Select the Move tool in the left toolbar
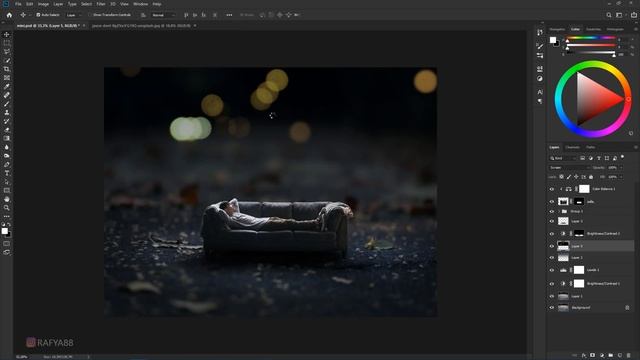Viewport: 640px width, 360px height. pyautogui.click(x=7, y=34)
